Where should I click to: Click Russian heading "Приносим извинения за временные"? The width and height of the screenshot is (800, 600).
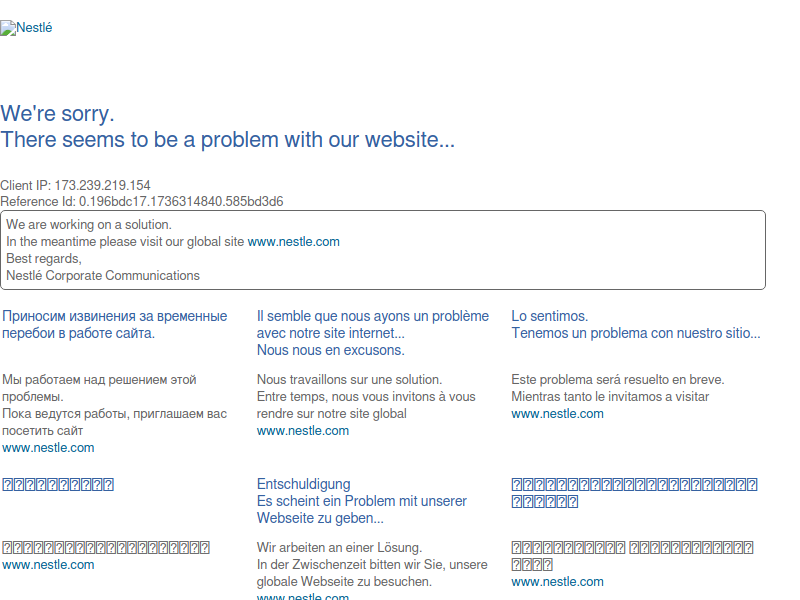[x=115, y=316]
